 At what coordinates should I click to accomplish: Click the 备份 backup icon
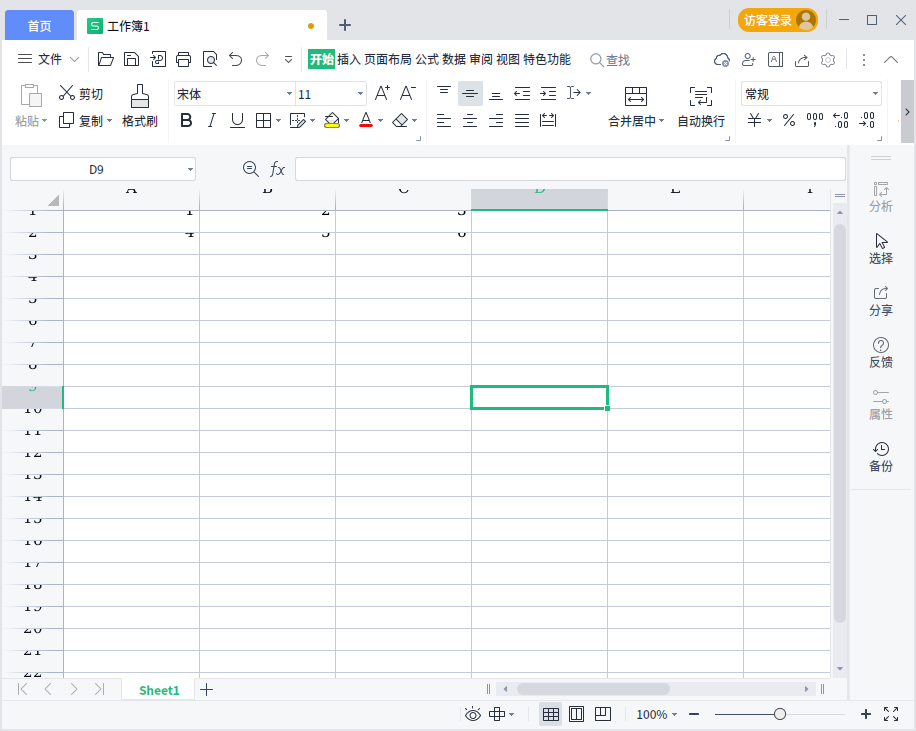tap(881, 457)
